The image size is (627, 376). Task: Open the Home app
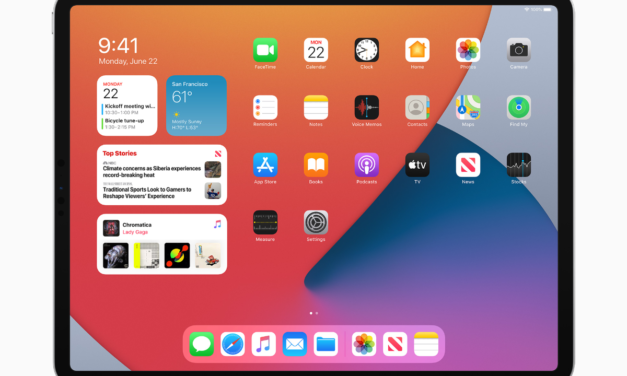click(x=417, y=50)
